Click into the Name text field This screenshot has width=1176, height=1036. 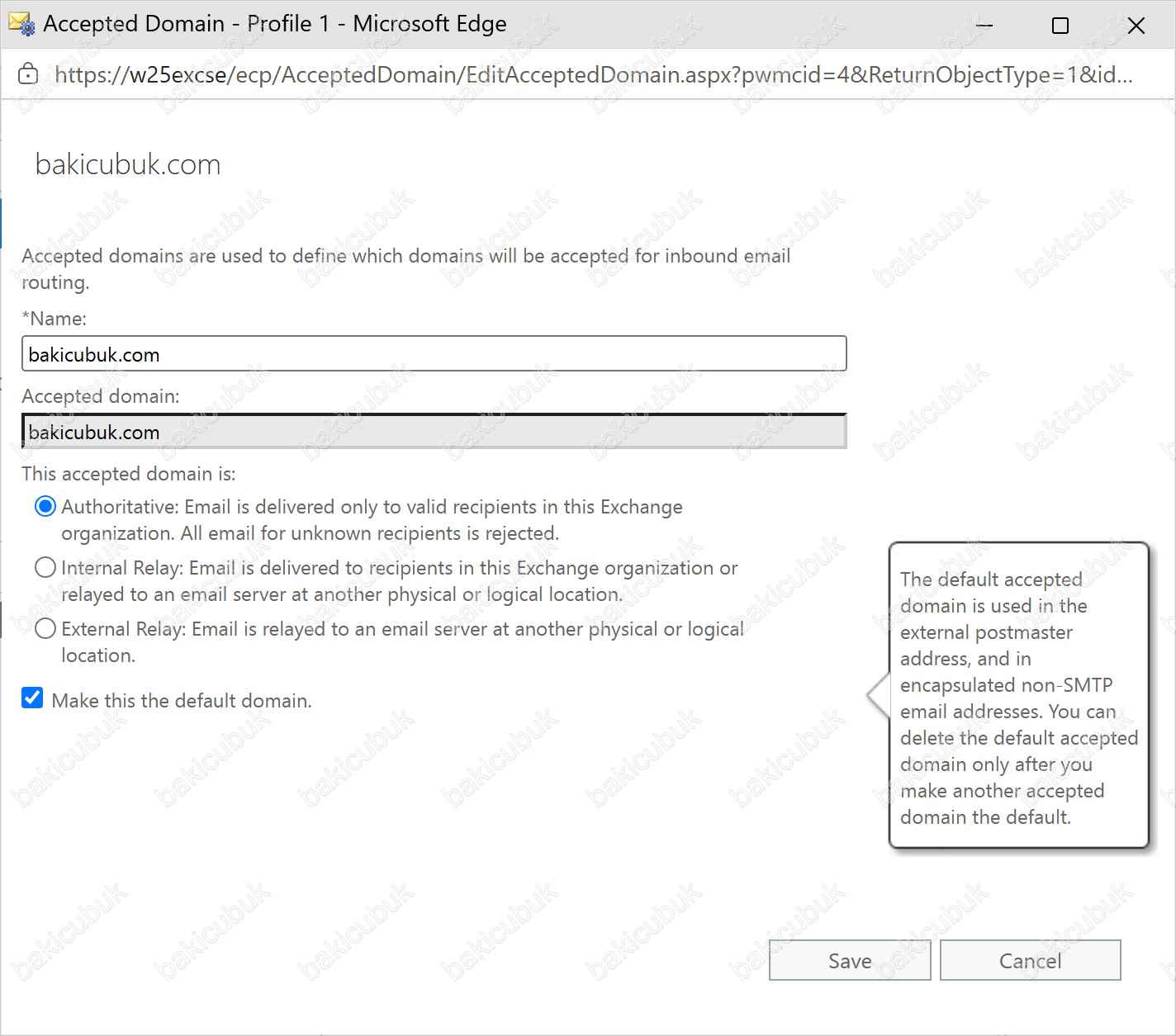click(434, 354)
